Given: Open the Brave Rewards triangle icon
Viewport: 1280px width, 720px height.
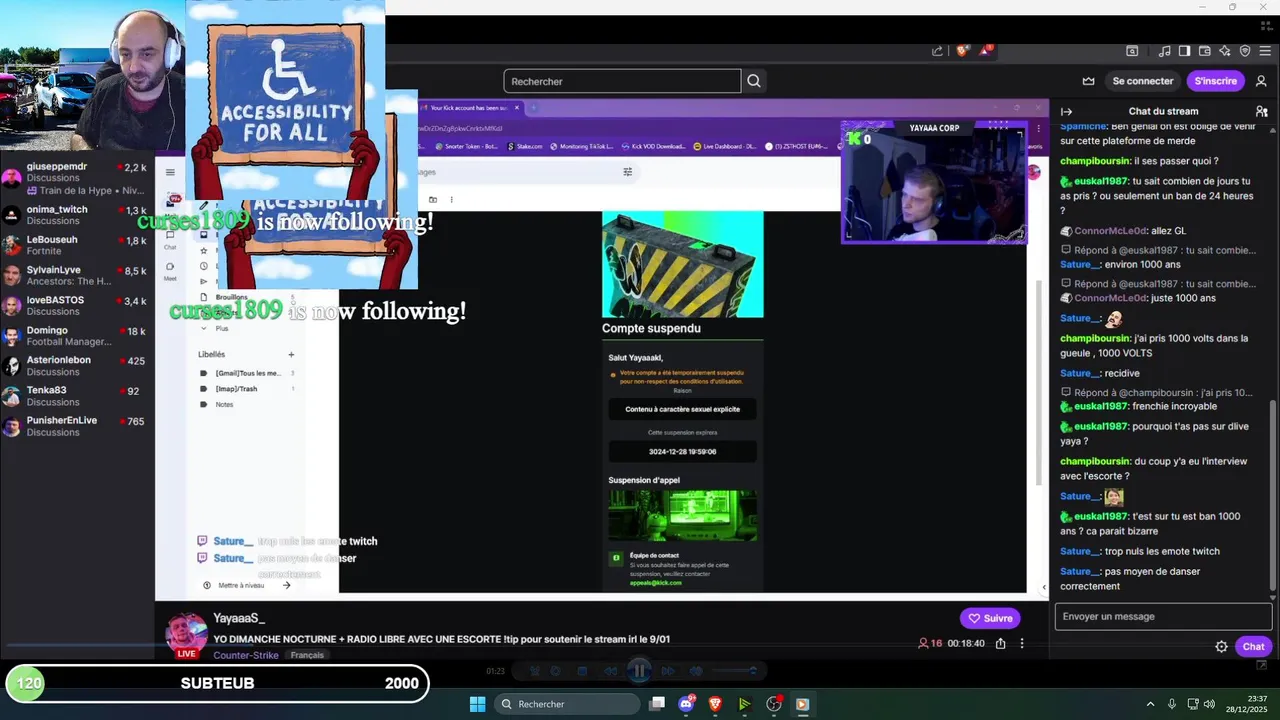Looking at the screenshot, I should click(986, 51).
